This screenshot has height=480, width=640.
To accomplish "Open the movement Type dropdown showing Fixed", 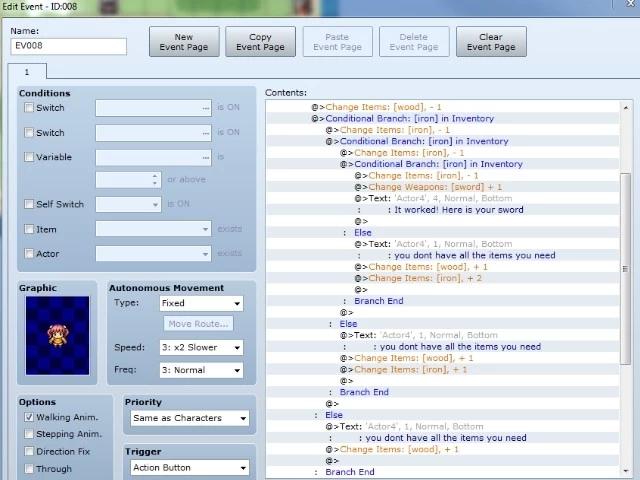I will pos(201,303).
